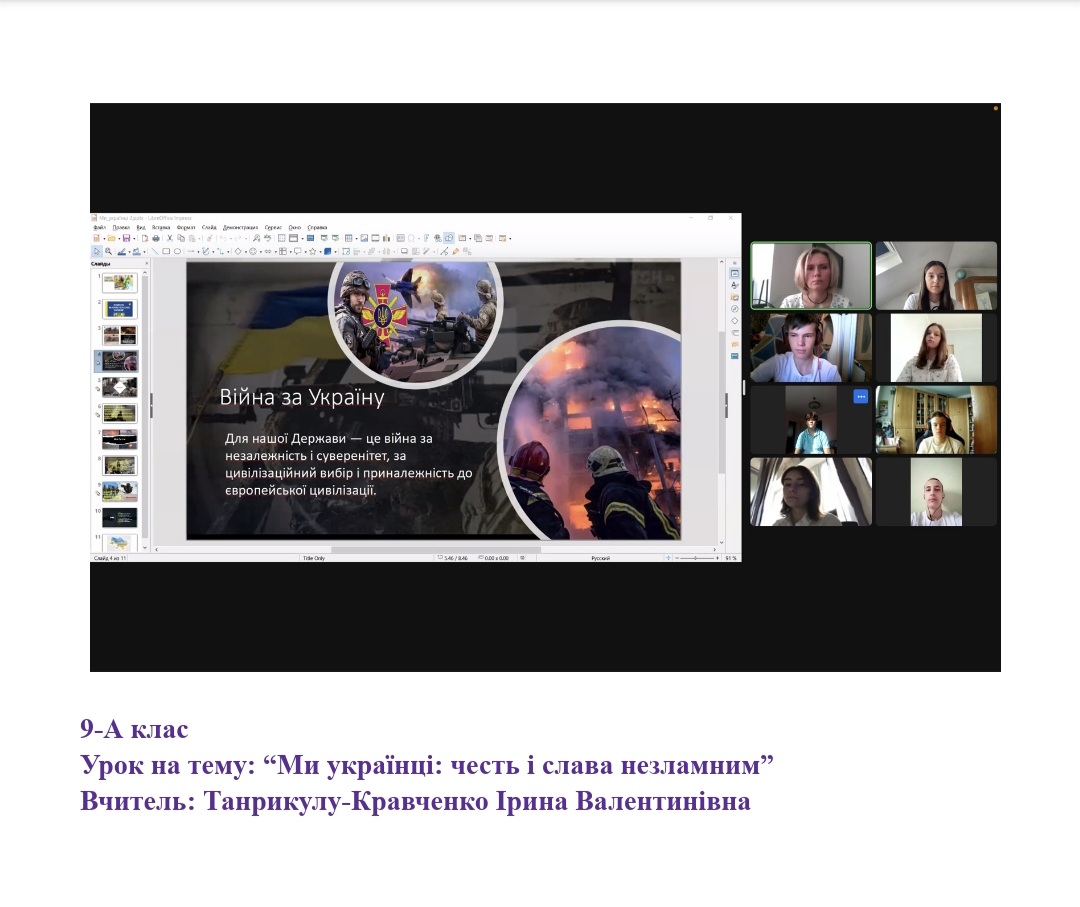
Task: Open the Sidebar Properties deck icon
Action: tap(735, 274)
